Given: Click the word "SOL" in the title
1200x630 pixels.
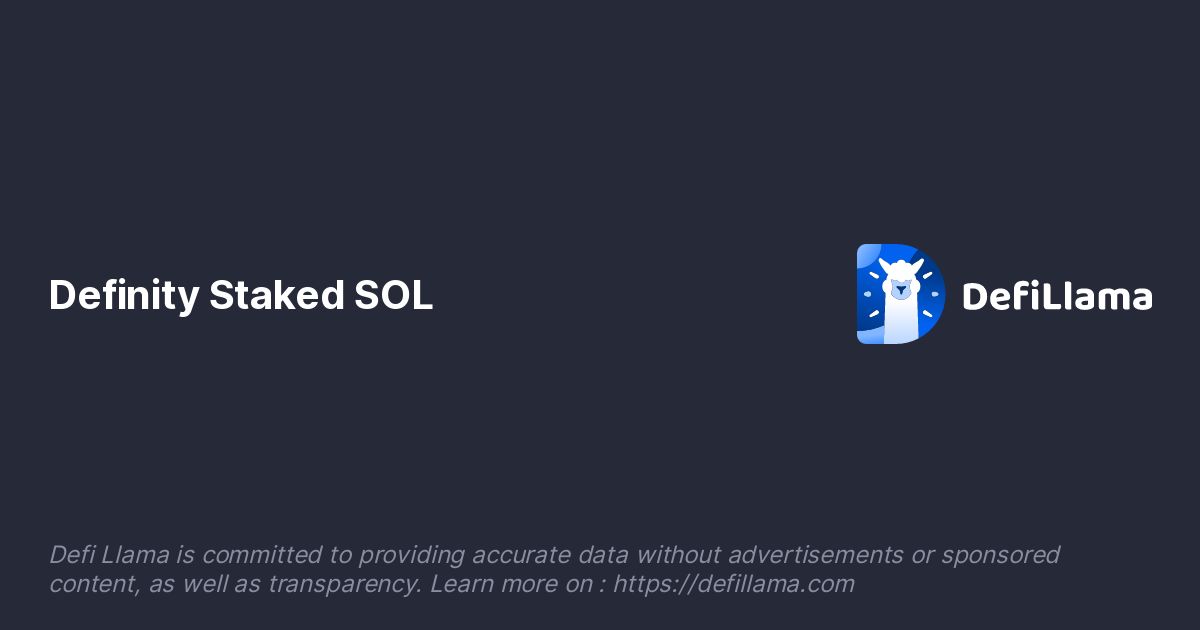Looking at the screenshot, I should [x=393, y=296].
